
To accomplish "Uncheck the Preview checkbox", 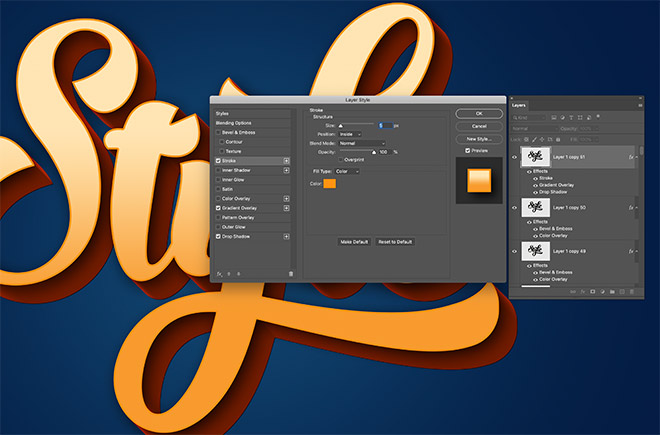I will coord(468,150).
